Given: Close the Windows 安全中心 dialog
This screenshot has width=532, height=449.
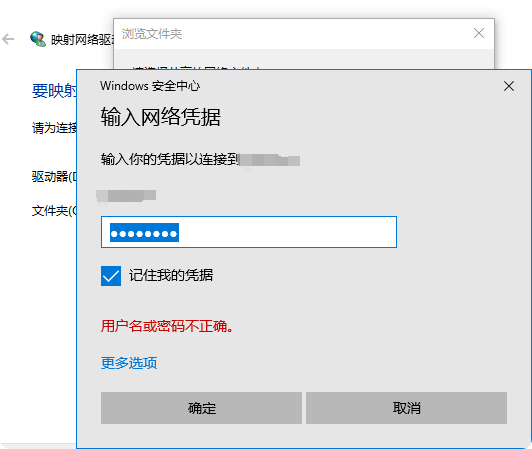Looking at the screenshot, I should pyautogui.click(x=509, y=86).
